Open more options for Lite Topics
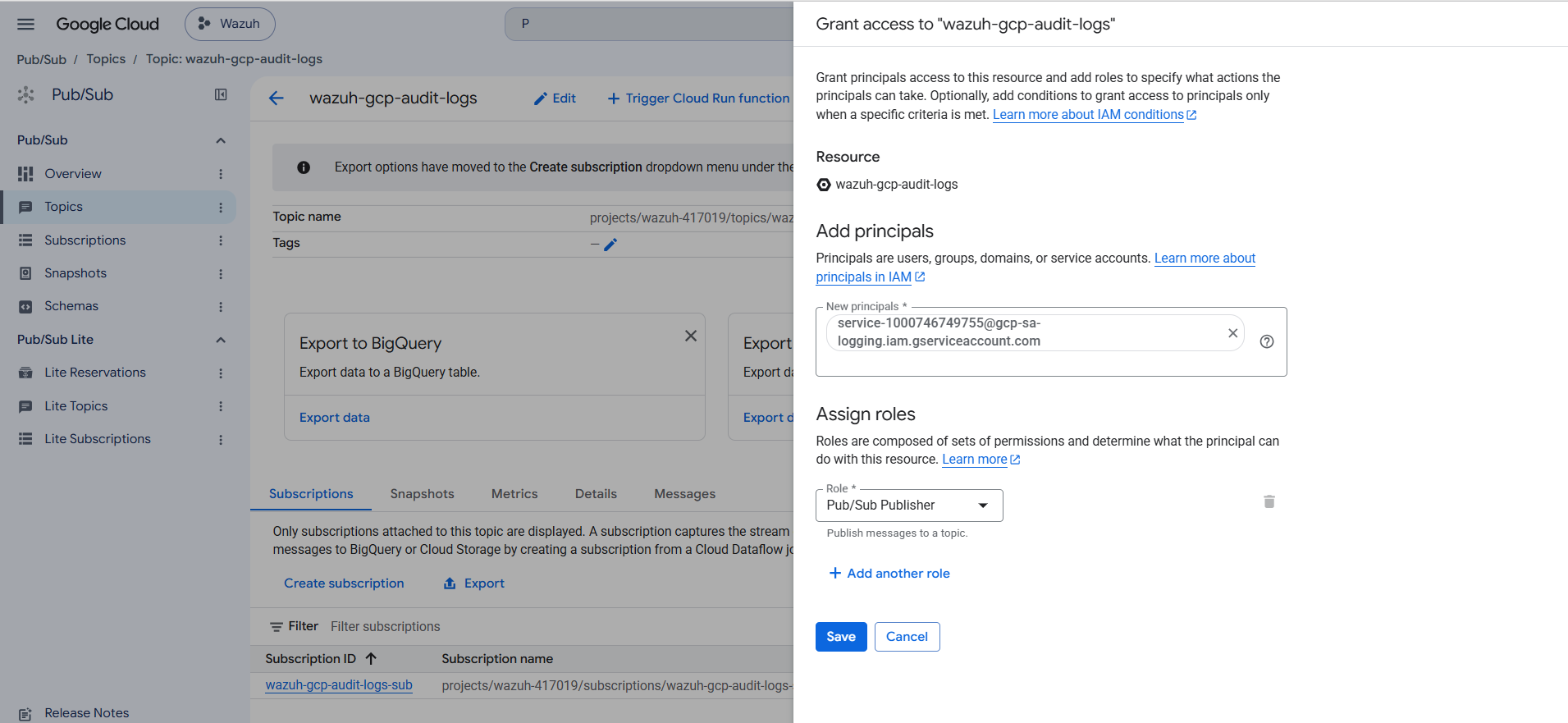 pos(221,406)
